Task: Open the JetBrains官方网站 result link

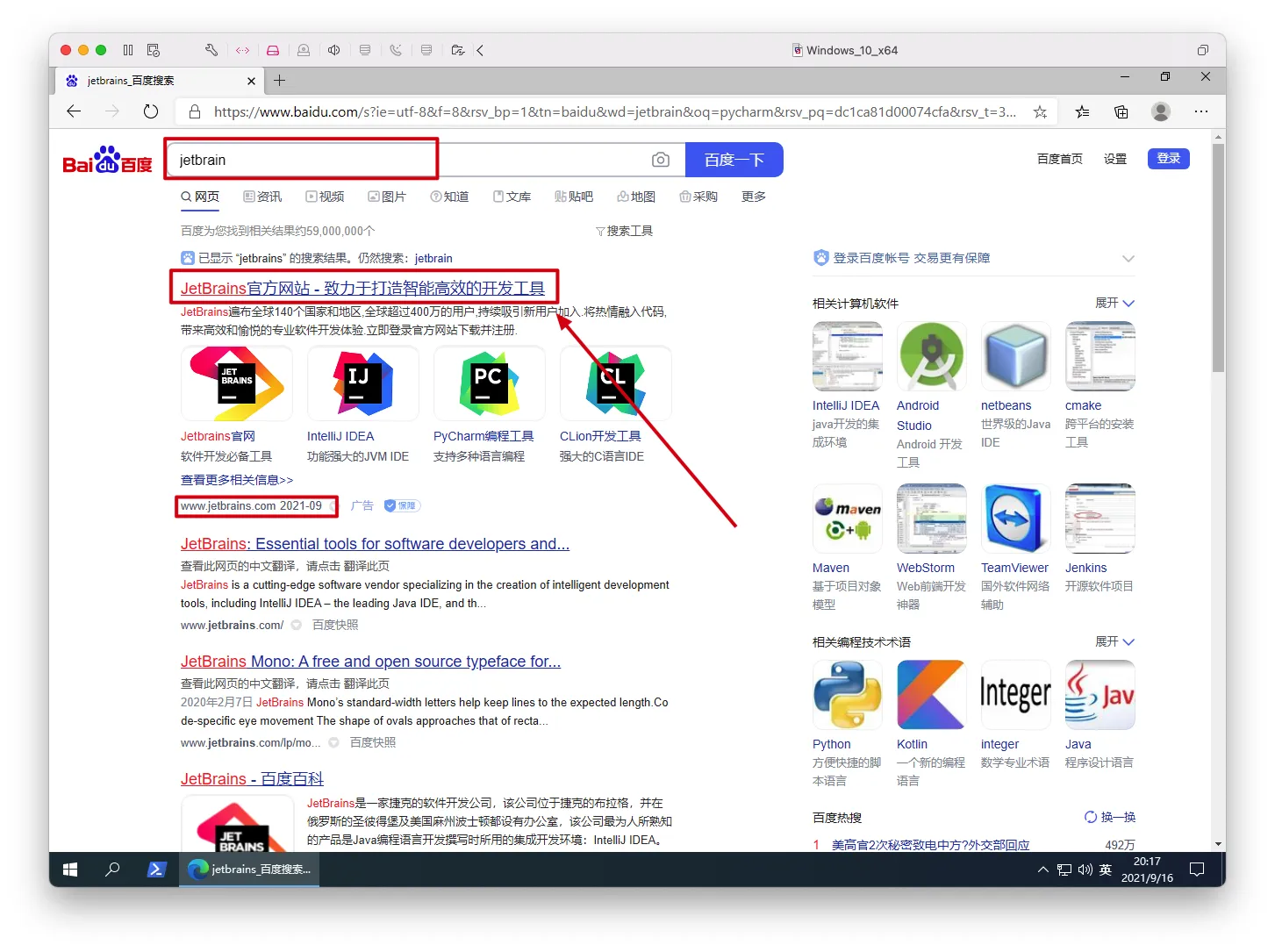Action: (362, 288)
